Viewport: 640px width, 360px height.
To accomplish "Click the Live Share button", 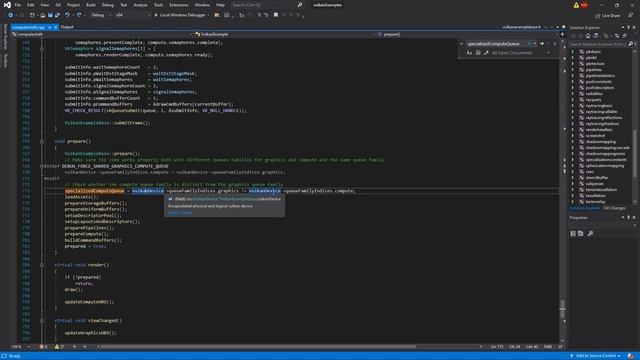I will [607, 16].
